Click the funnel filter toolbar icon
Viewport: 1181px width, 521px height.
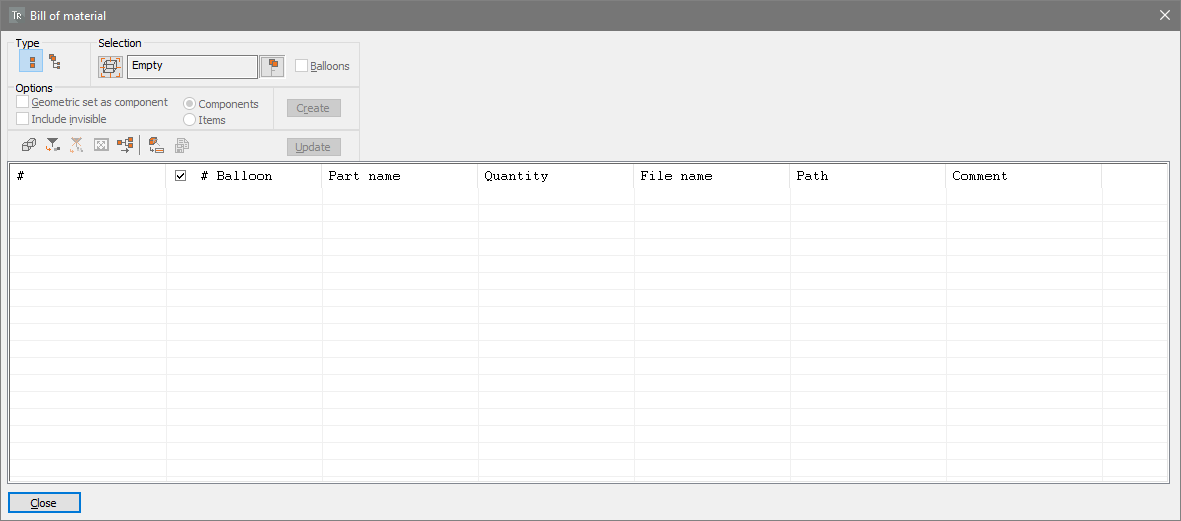53,145
